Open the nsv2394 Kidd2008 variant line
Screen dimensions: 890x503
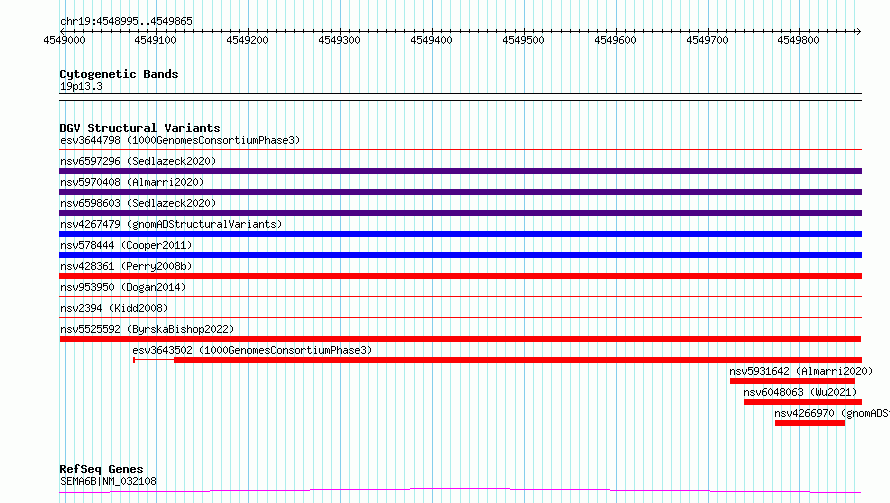pos(460,317)
